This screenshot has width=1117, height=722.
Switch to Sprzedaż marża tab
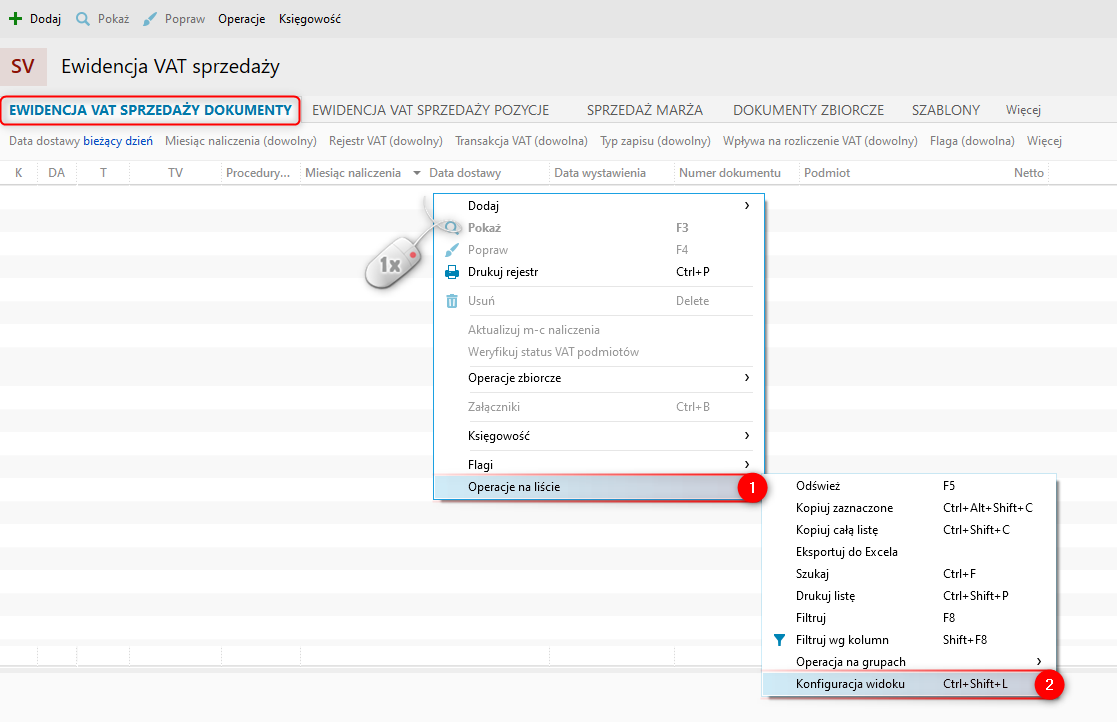(x=645, y=110)
